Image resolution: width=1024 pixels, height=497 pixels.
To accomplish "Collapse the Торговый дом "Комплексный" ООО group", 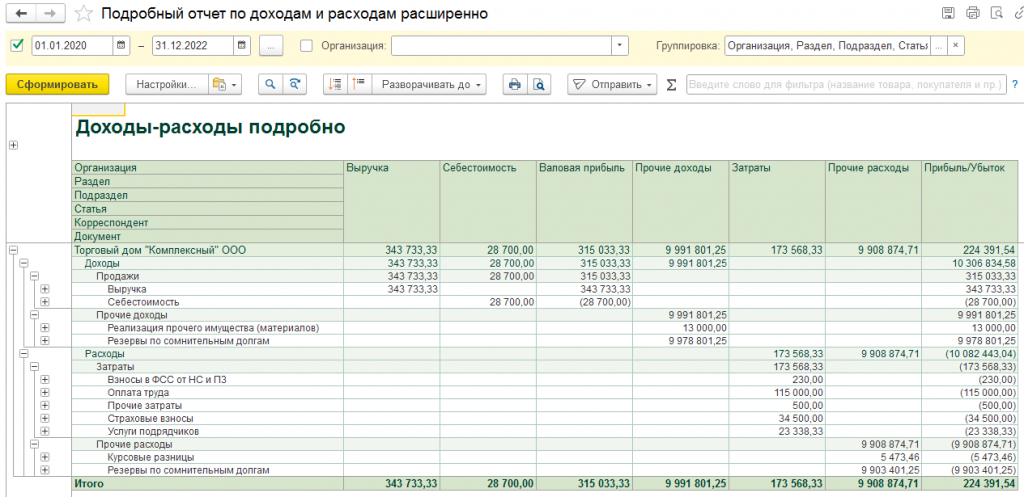I will tap(13, 249).
